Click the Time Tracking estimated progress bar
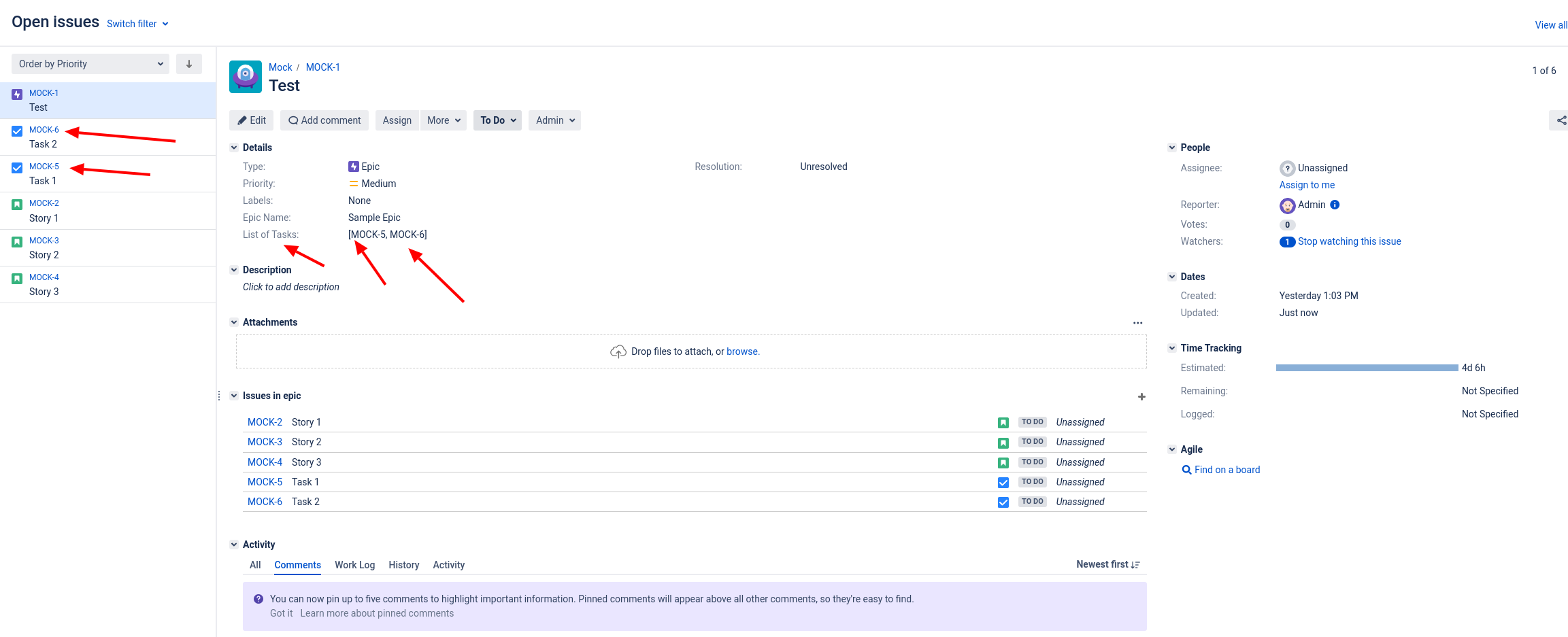 pos(1367,368)
